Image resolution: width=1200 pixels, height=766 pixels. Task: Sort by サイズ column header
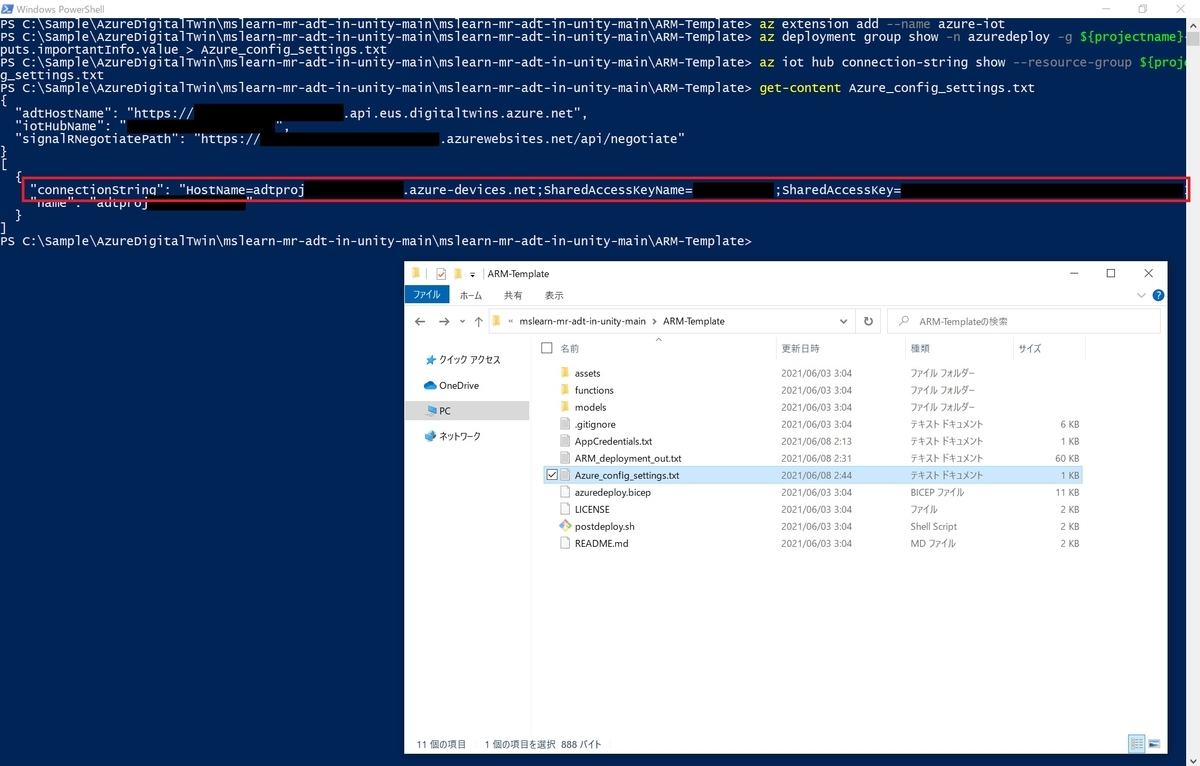pos(1029,348)
